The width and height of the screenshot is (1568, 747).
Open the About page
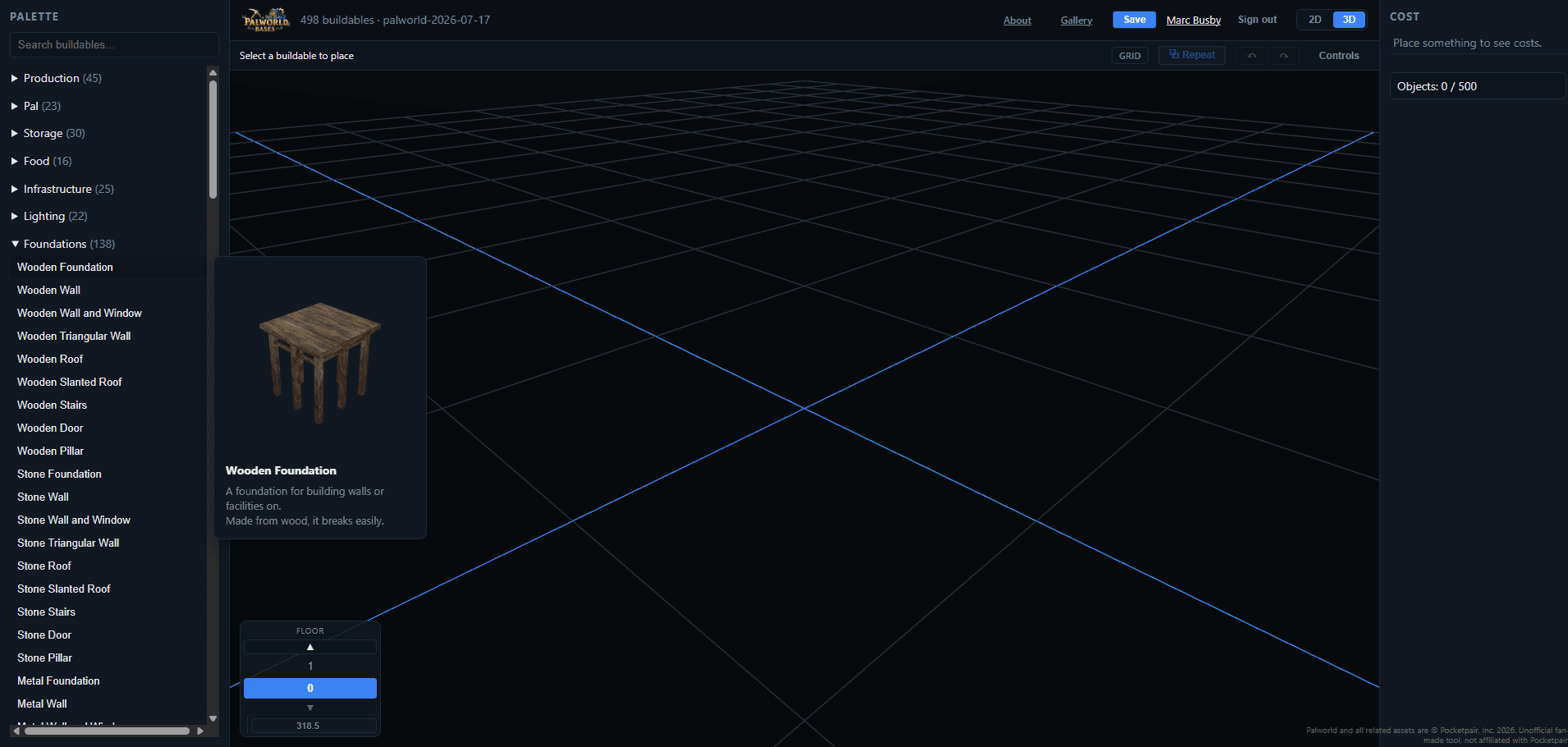[1017, 20]
